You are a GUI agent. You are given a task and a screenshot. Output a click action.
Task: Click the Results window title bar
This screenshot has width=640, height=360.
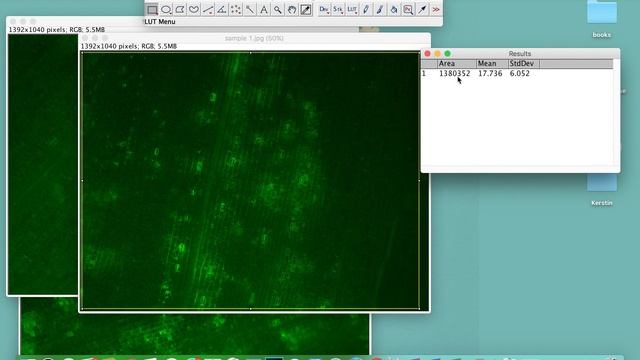pos(520,53)
